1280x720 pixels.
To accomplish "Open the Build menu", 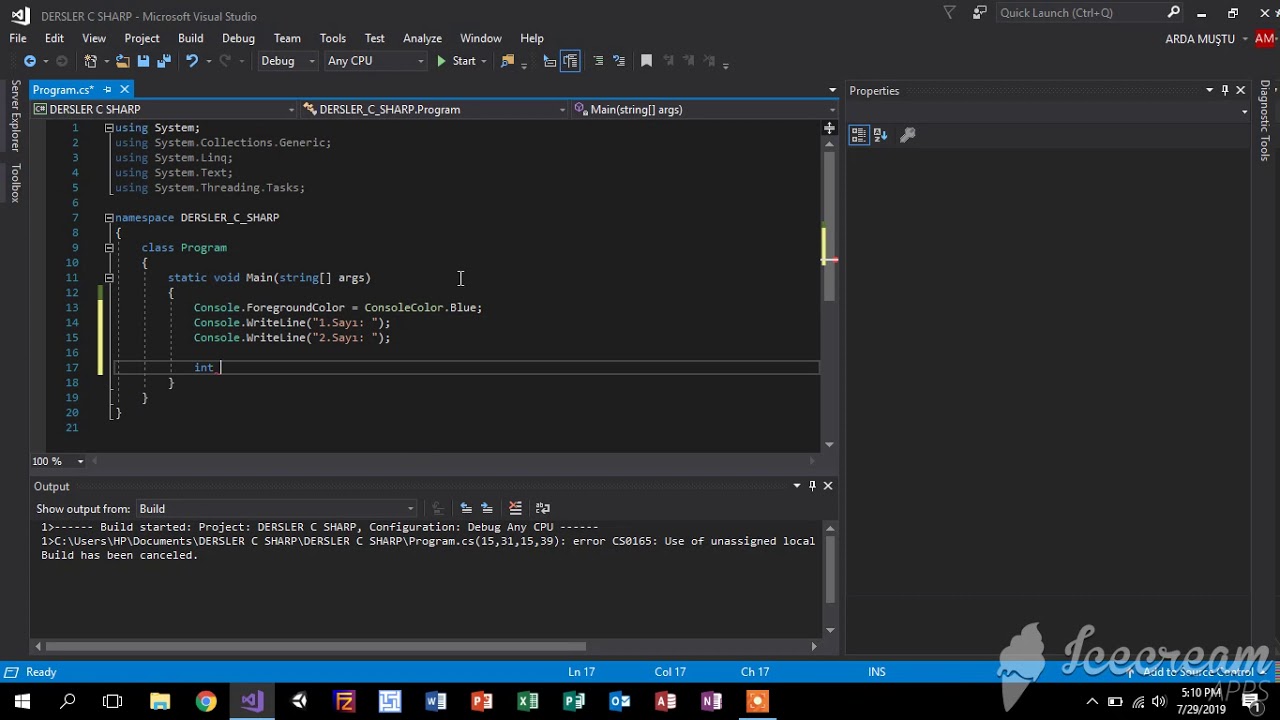I will click(x=190, y=38).
